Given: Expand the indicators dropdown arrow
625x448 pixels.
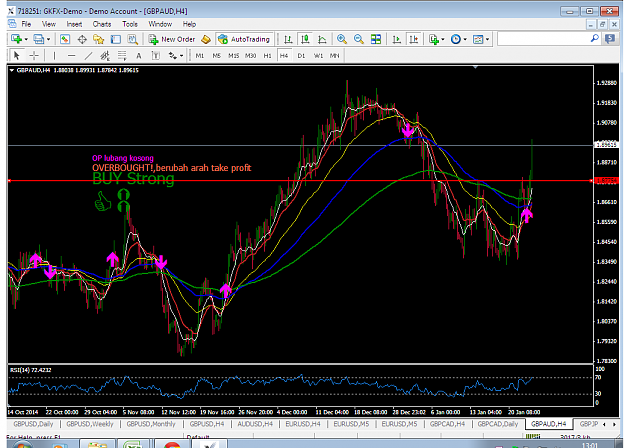Looking at the screenshot, I should [x=443, y=39].
